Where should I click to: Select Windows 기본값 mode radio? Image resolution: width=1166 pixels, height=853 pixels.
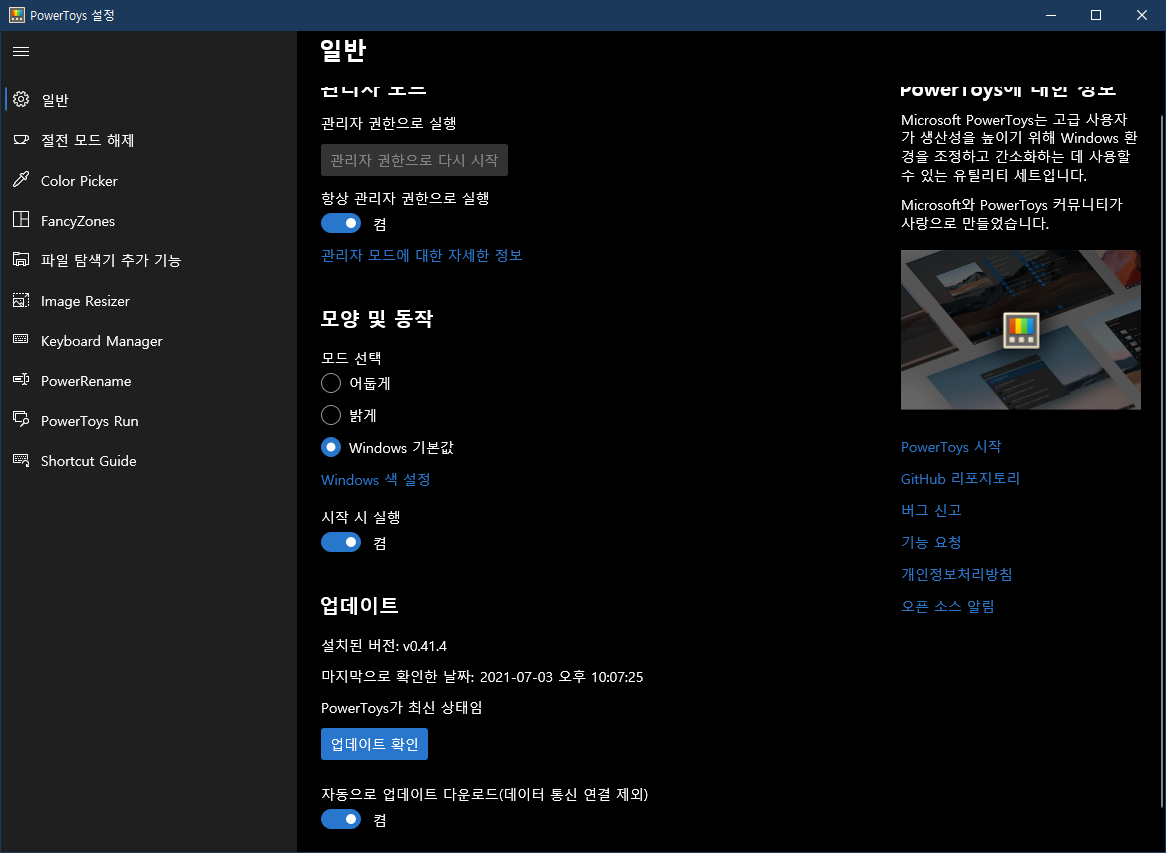coord(331,447)
